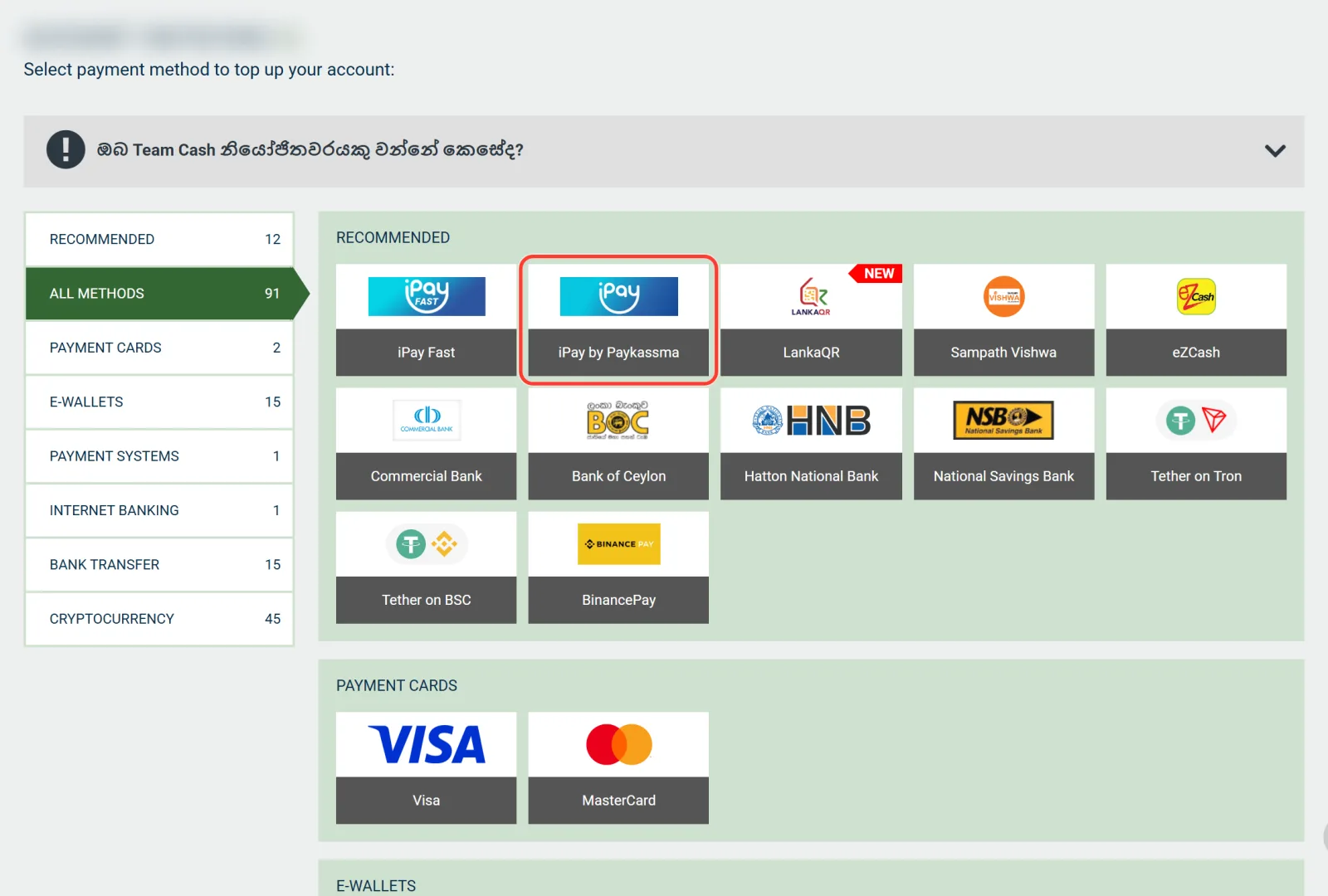Click the exclamation info icon
The height and width of the screenshot is (896, 1328).
pyautogui.click(x=66, y=150)
